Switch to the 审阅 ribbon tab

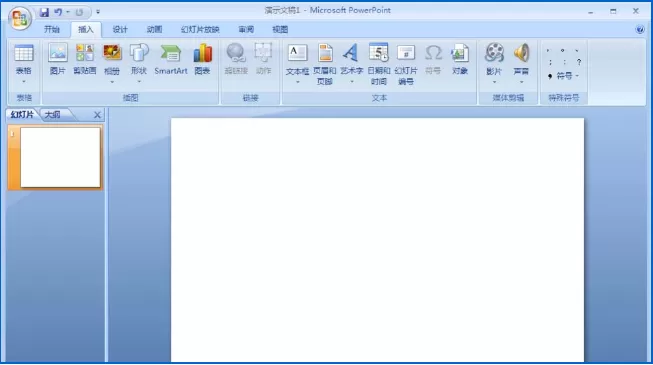tap(246, 30)
